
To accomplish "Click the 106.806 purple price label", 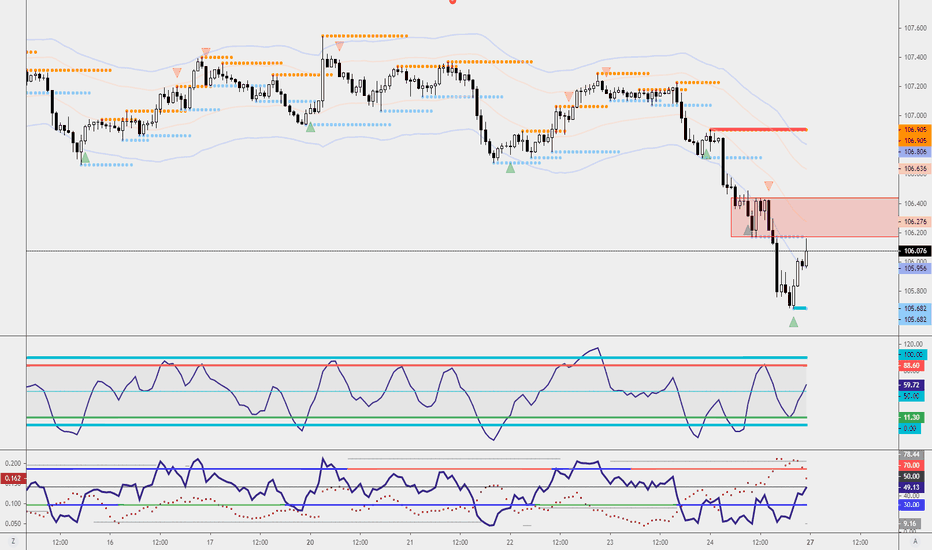I will (x=915, y=152).
